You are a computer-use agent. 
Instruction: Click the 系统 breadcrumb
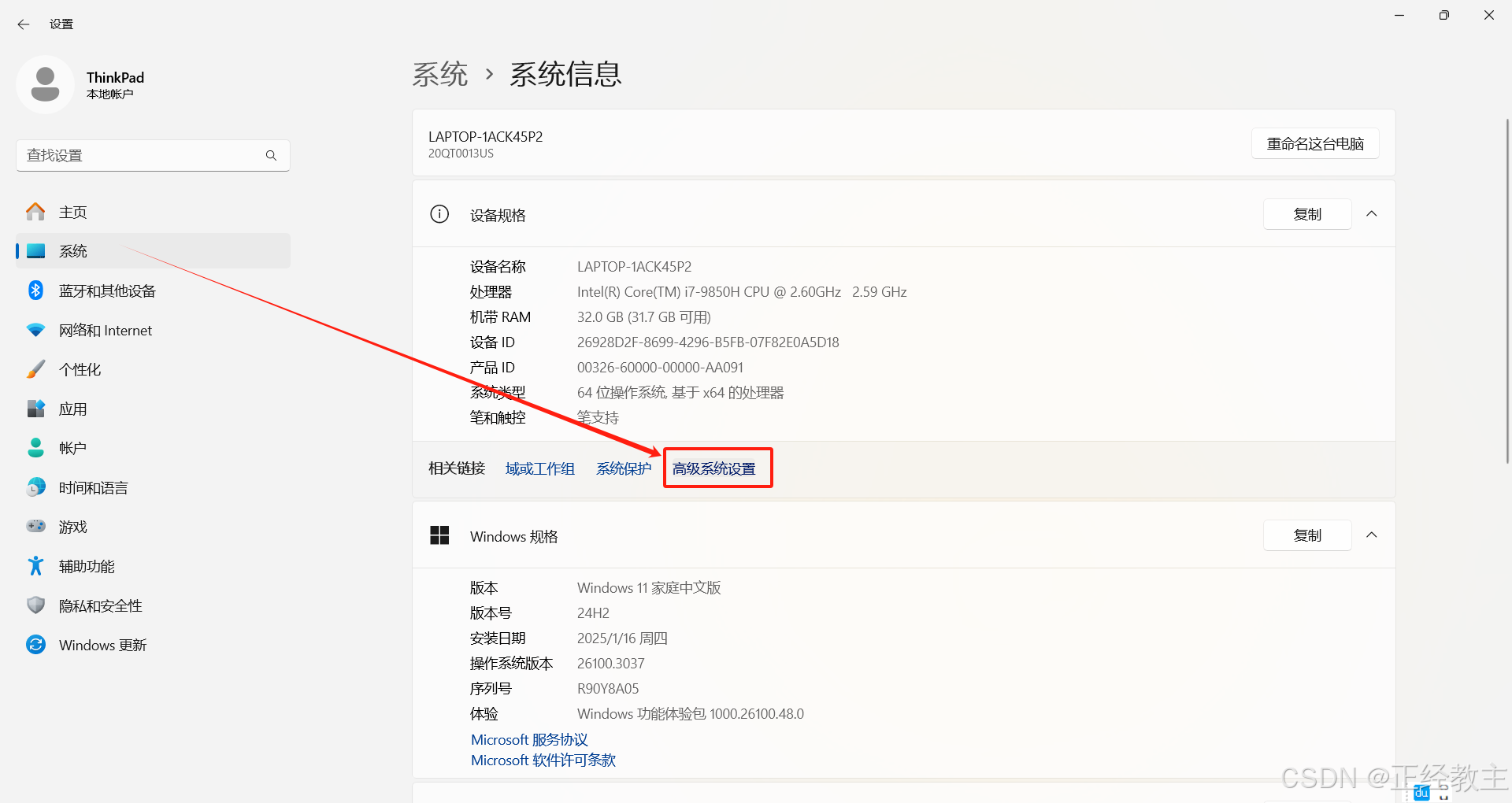pos(440,74)
